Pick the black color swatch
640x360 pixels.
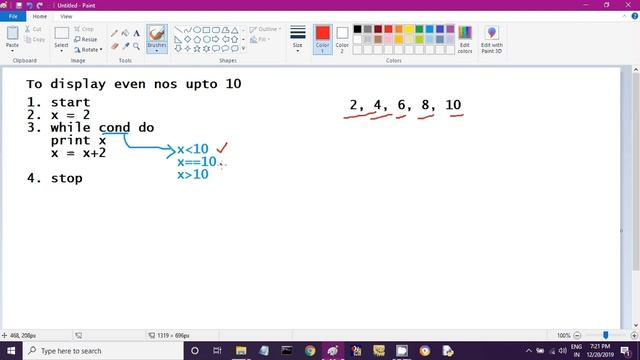coord(358,29)
